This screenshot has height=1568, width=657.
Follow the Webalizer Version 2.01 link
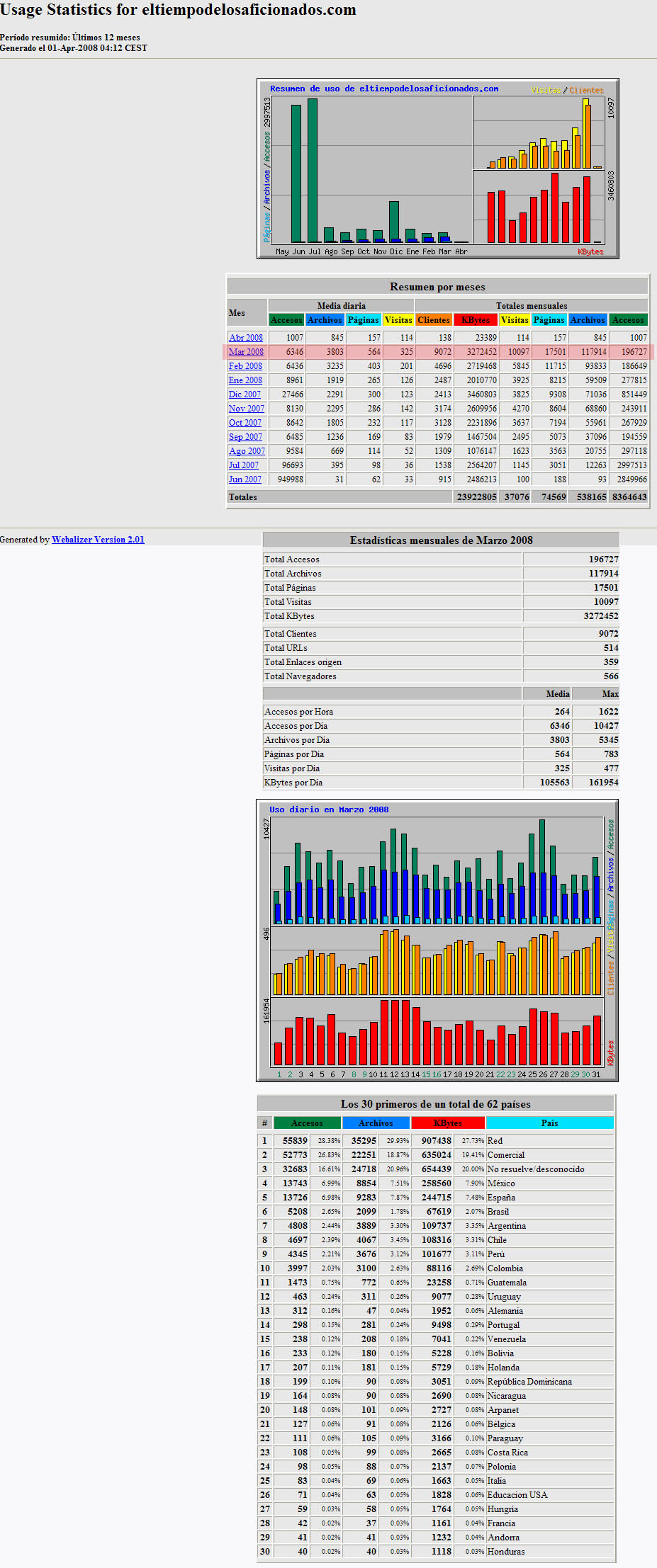point(98,540)
